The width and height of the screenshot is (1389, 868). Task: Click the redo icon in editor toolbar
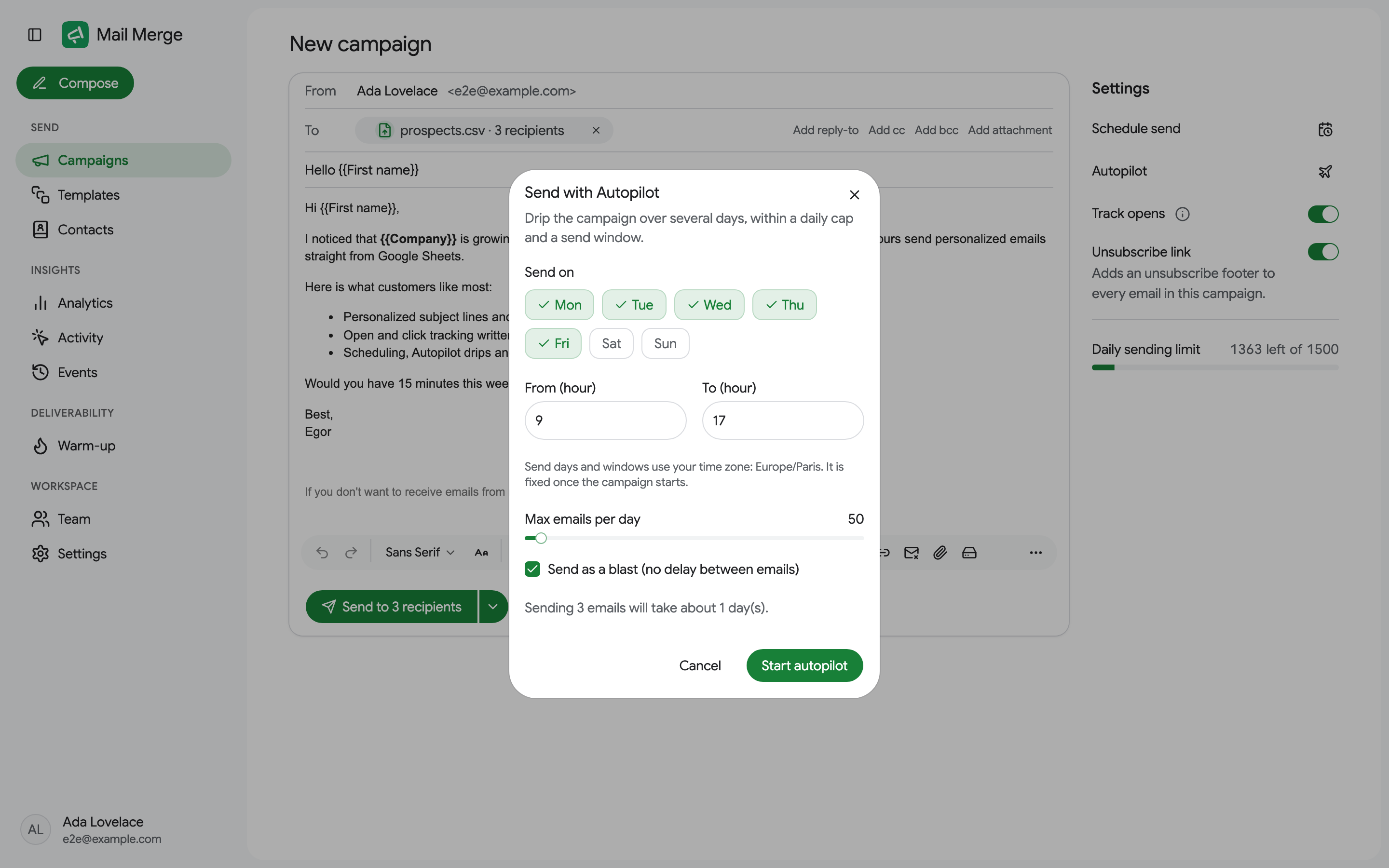click(x=351, y=552)
